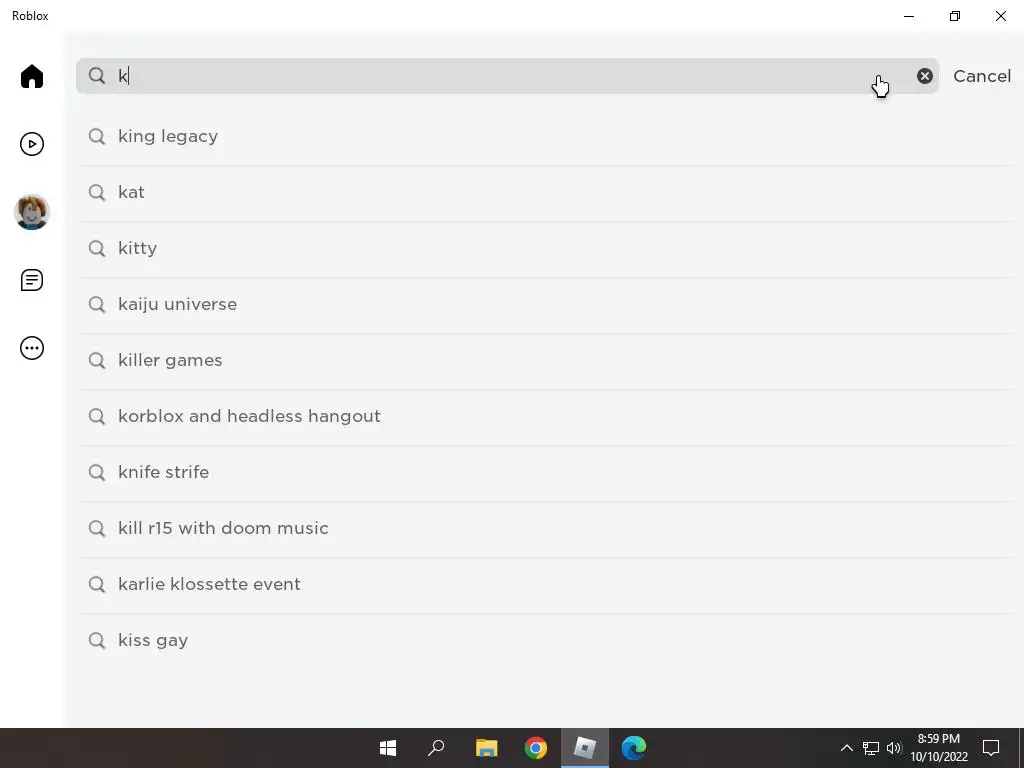This screenshot has width=1024, height=768.
Task: Open the notification center icon
Action: 991,748
